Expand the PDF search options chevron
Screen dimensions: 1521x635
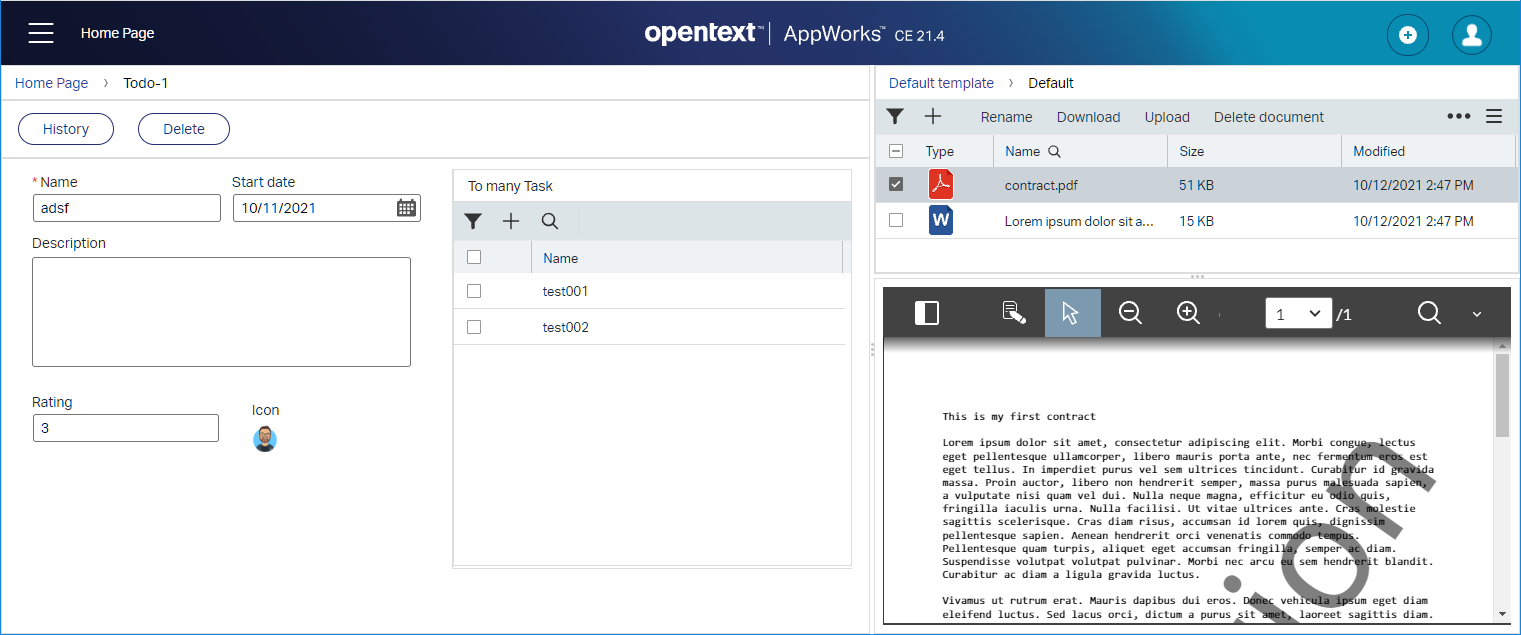tap(1477, 314)
